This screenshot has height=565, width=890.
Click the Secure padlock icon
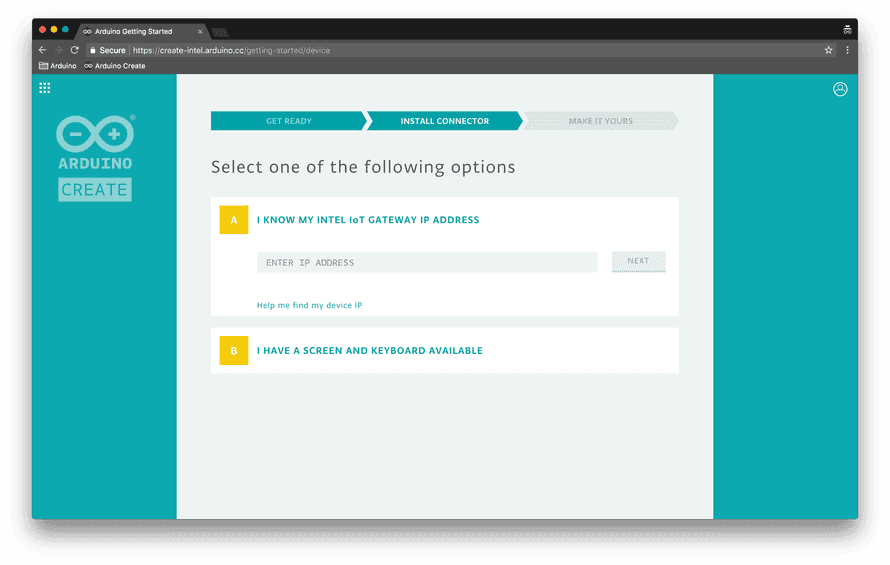(x=93, y=50)
